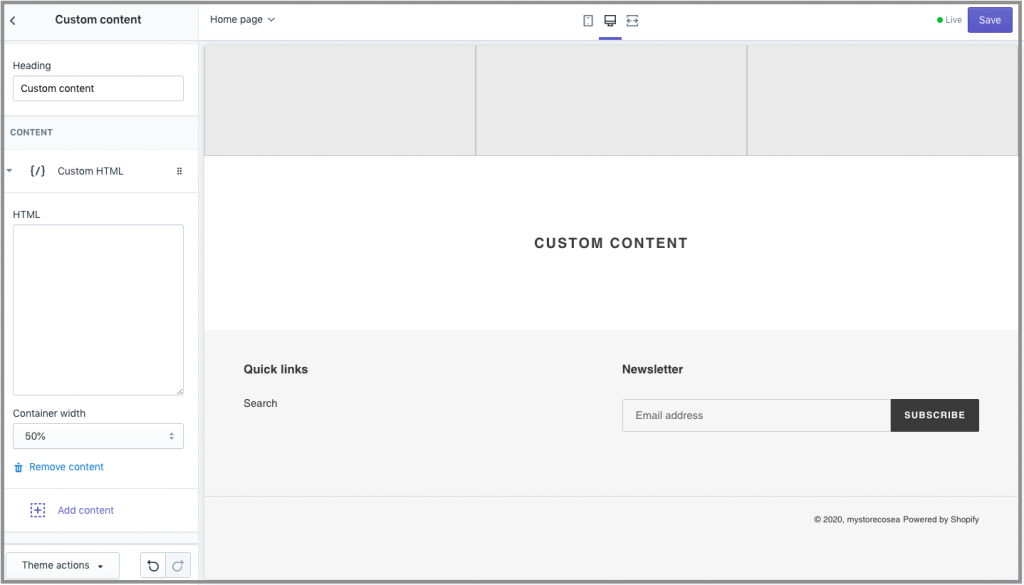
Task: Click the Subscribe button in newsletter
Action: 934,415
